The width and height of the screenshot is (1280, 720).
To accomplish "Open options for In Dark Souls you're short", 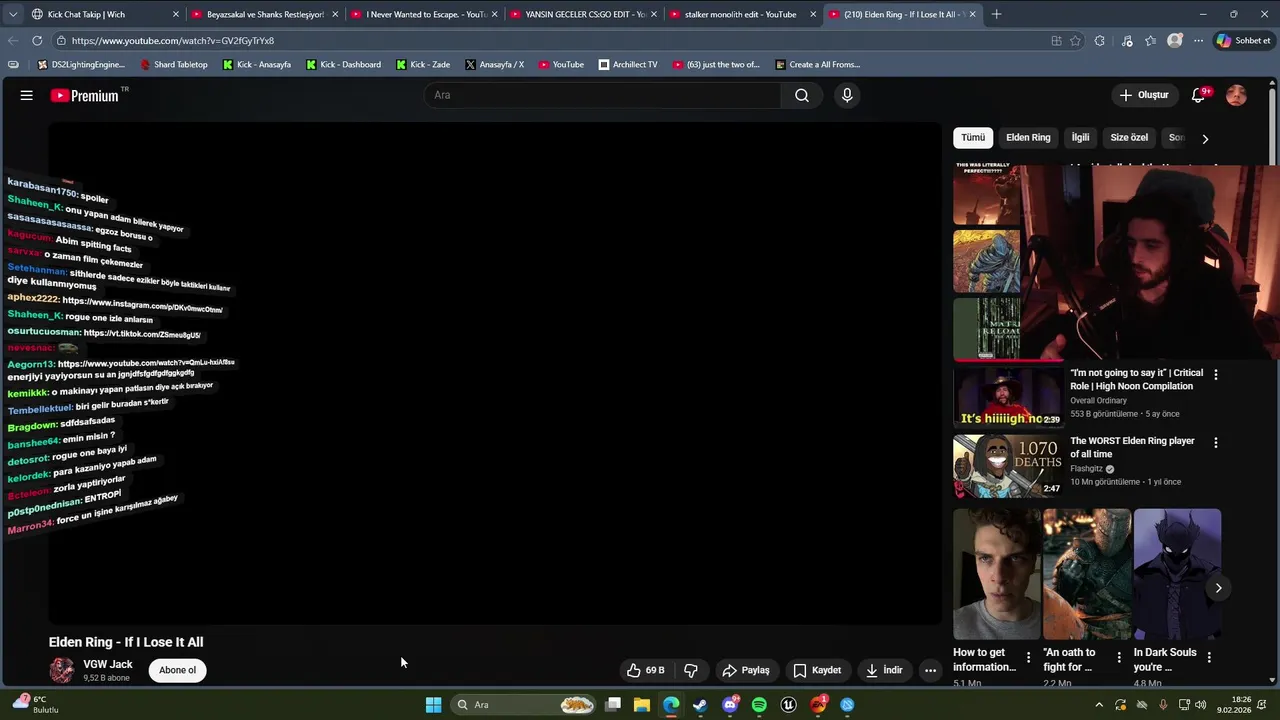I will (1209, 657).
